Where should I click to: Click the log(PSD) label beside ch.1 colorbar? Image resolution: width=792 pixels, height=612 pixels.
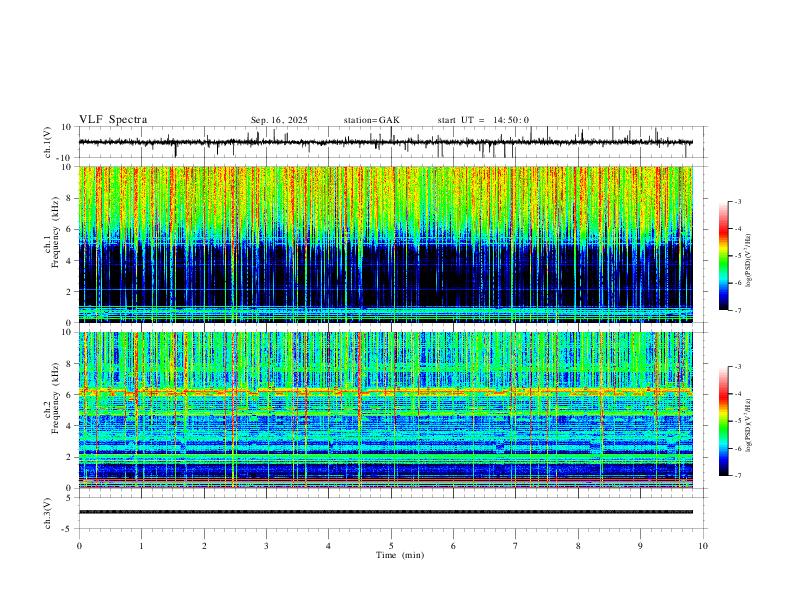tap(749, 261)
